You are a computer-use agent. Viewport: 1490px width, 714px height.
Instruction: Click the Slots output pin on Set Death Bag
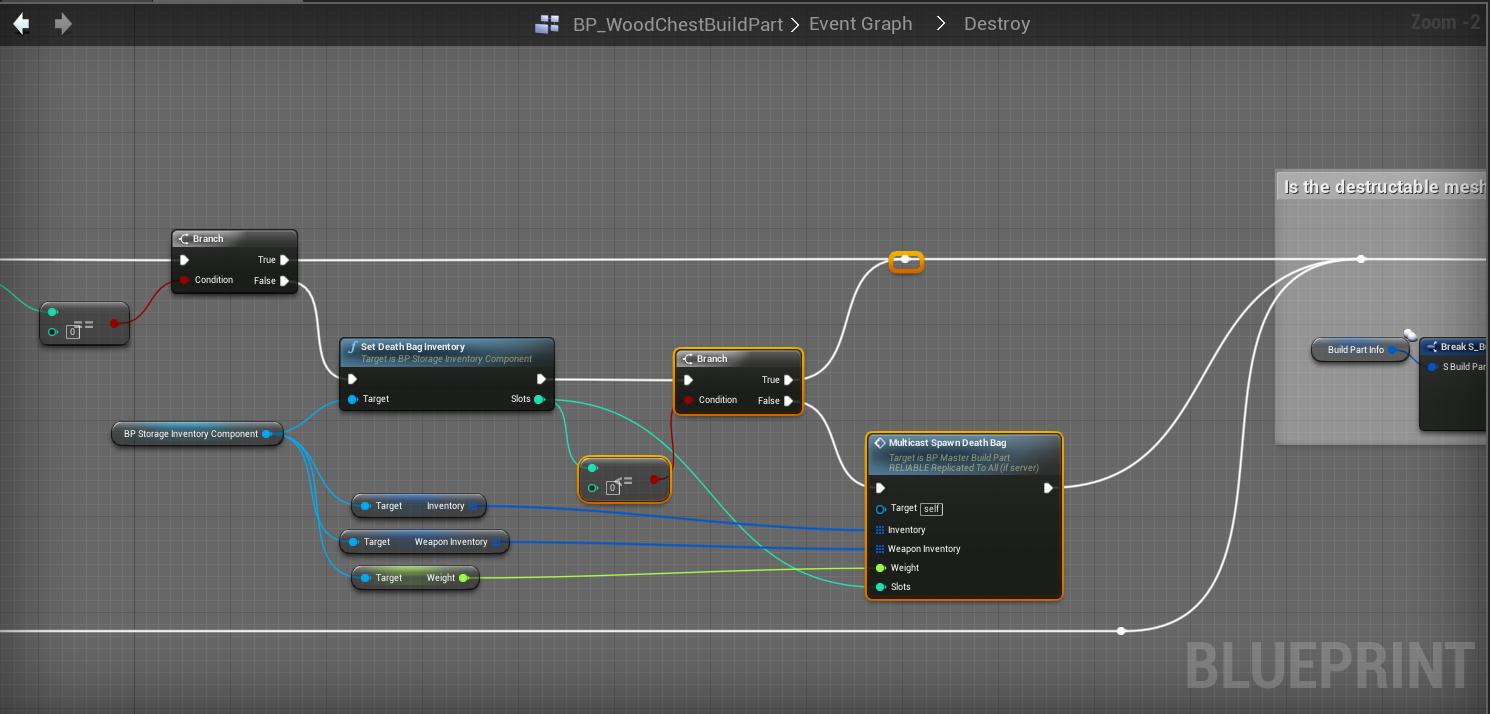click(540, 400)
